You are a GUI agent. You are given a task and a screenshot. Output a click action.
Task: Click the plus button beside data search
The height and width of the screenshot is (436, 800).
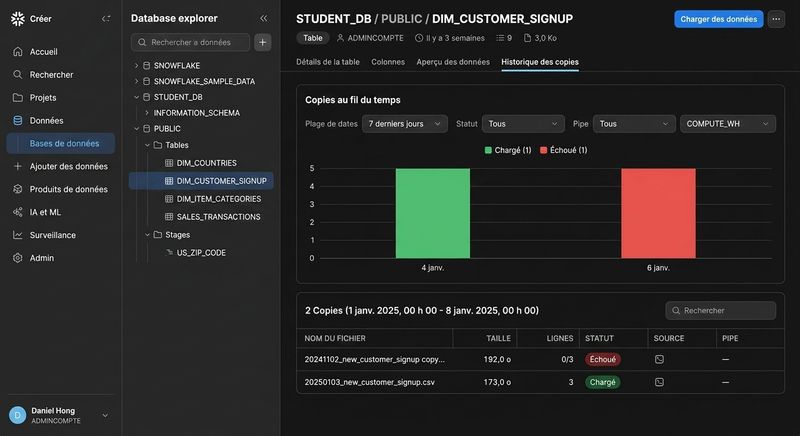tap(263, 42)
